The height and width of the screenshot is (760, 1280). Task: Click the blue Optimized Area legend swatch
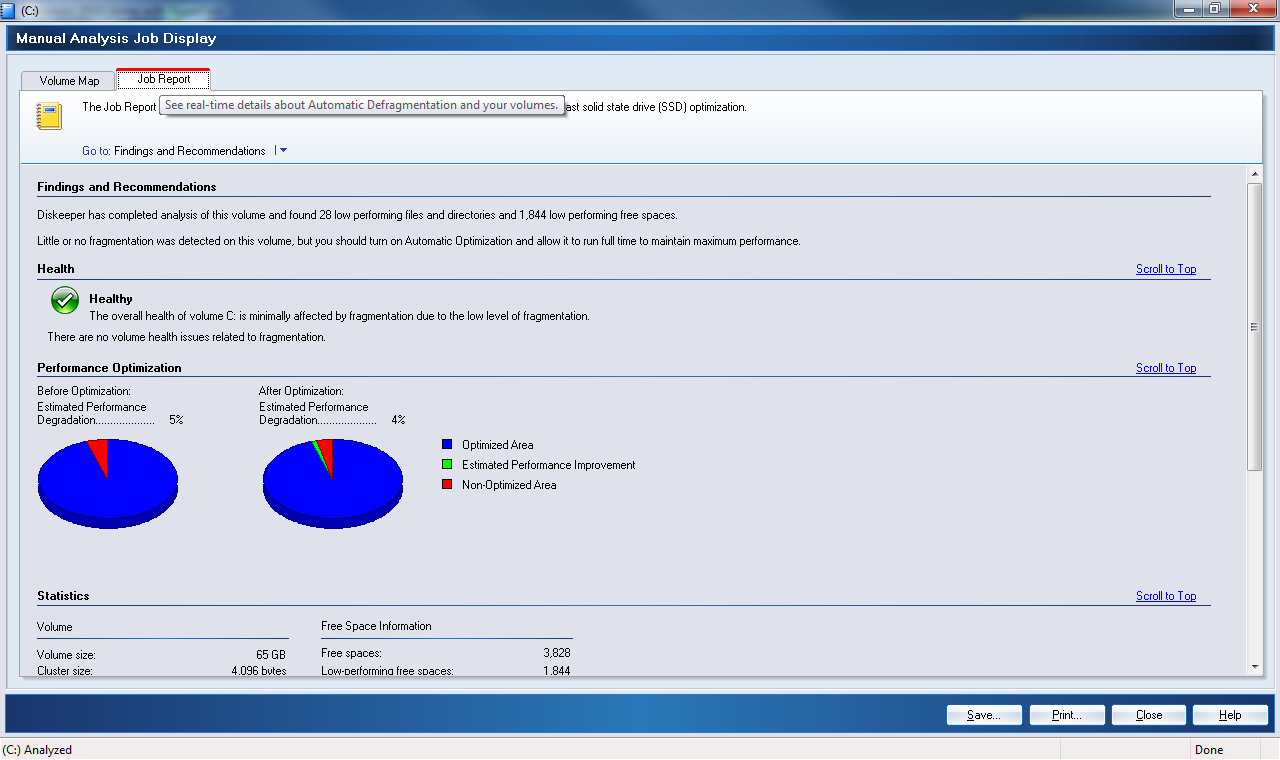point(447,445)
